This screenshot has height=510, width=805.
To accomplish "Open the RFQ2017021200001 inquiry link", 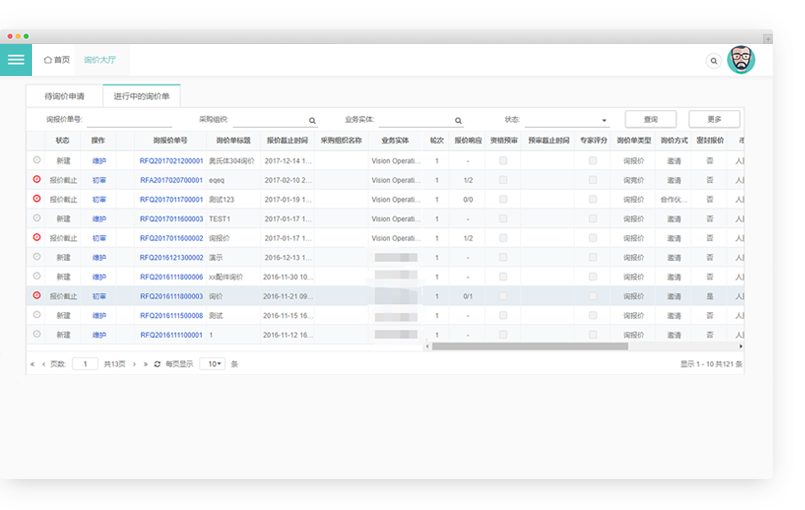I will (x=171, y=160).
